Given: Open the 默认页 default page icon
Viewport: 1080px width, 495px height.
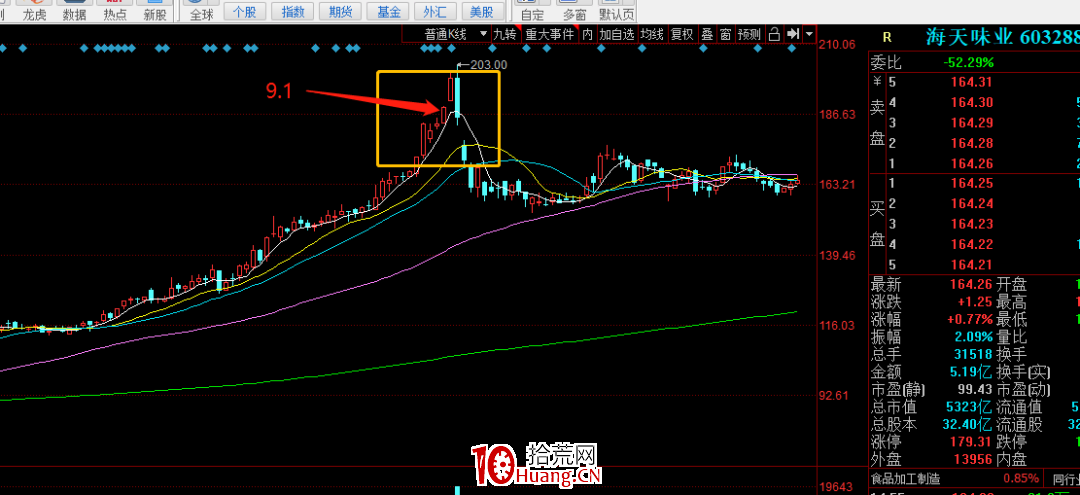Looking at the screenshot, I should (x=616, y=10).
